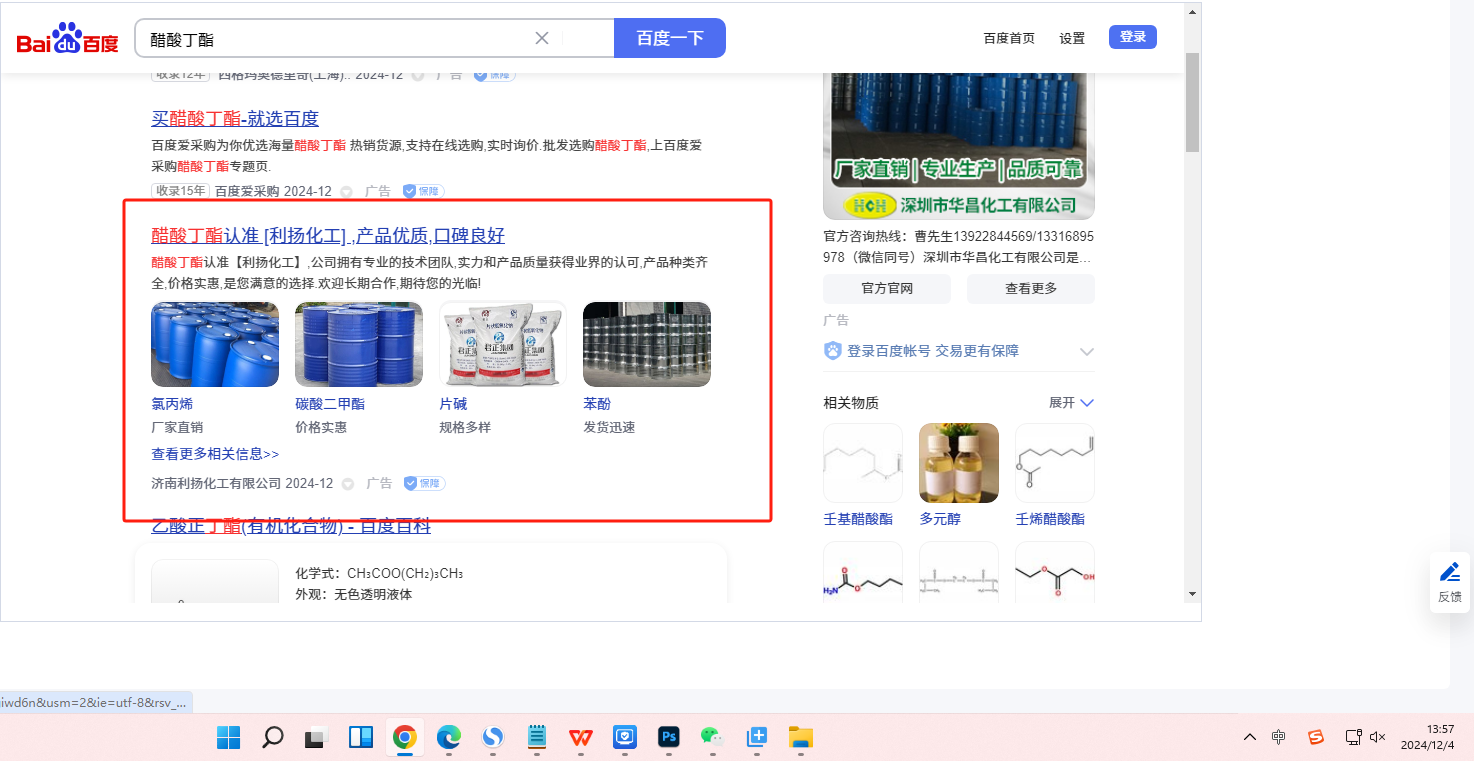Click the 苯酚 product link

[597, 404]
